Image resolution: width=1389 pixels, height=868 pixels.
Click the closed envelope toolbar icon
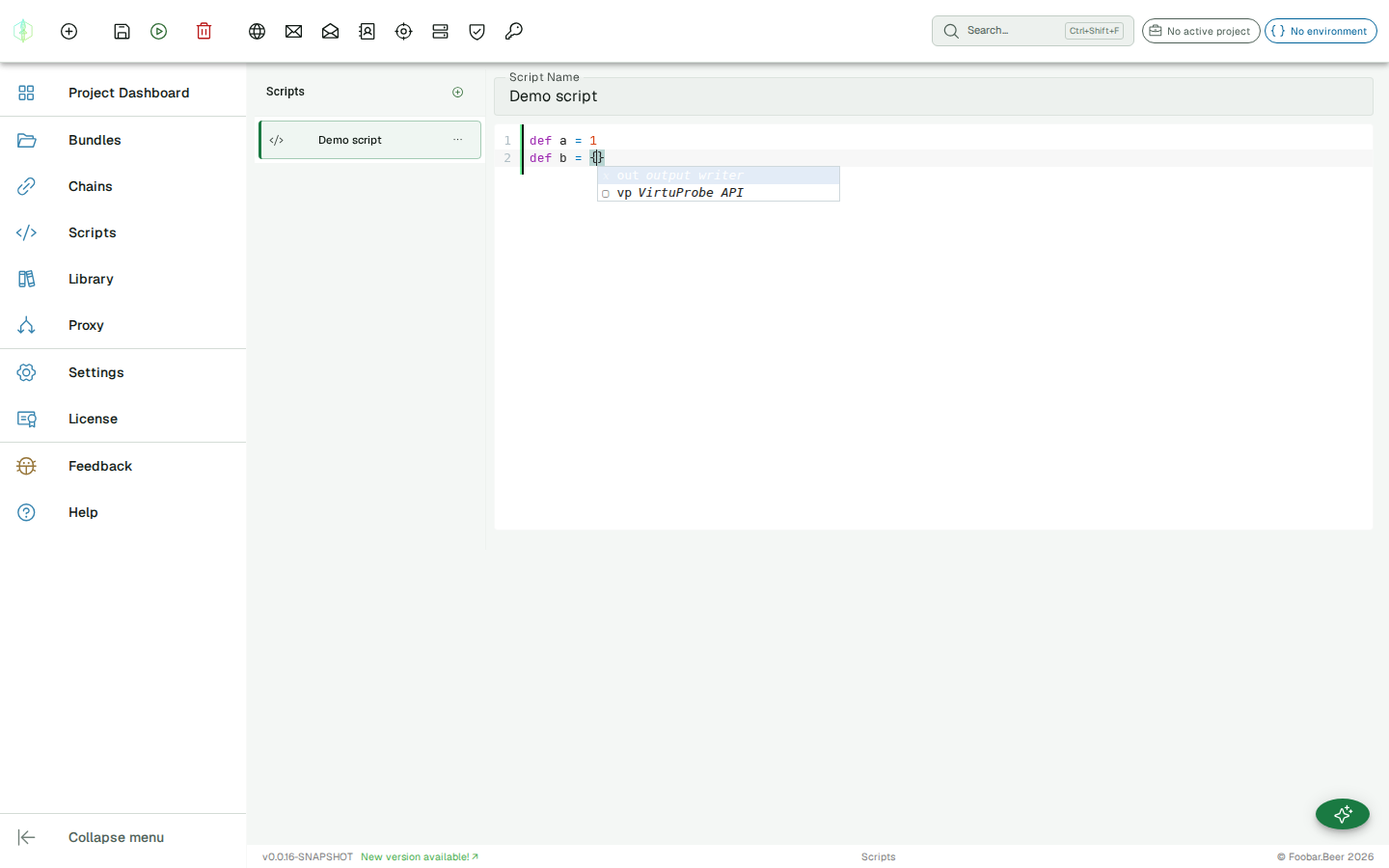pyautogui.click(x=293, y=31)
